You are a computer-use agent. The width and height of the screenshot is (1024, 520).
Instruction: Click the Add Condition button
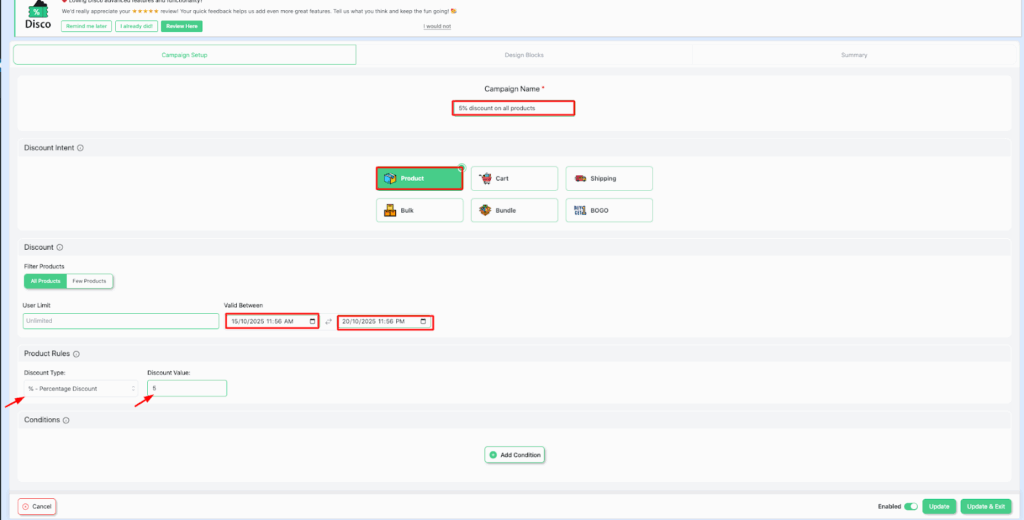tap(516, 455)
